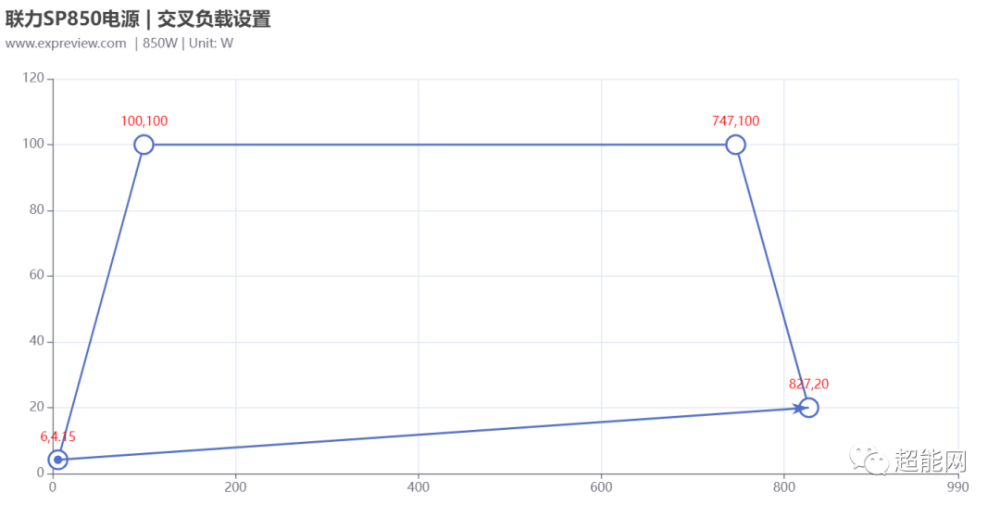Open the www.expreview.com subtitle link
The width and height of the screenshot is (1000, 505).
tap(66, 43)
